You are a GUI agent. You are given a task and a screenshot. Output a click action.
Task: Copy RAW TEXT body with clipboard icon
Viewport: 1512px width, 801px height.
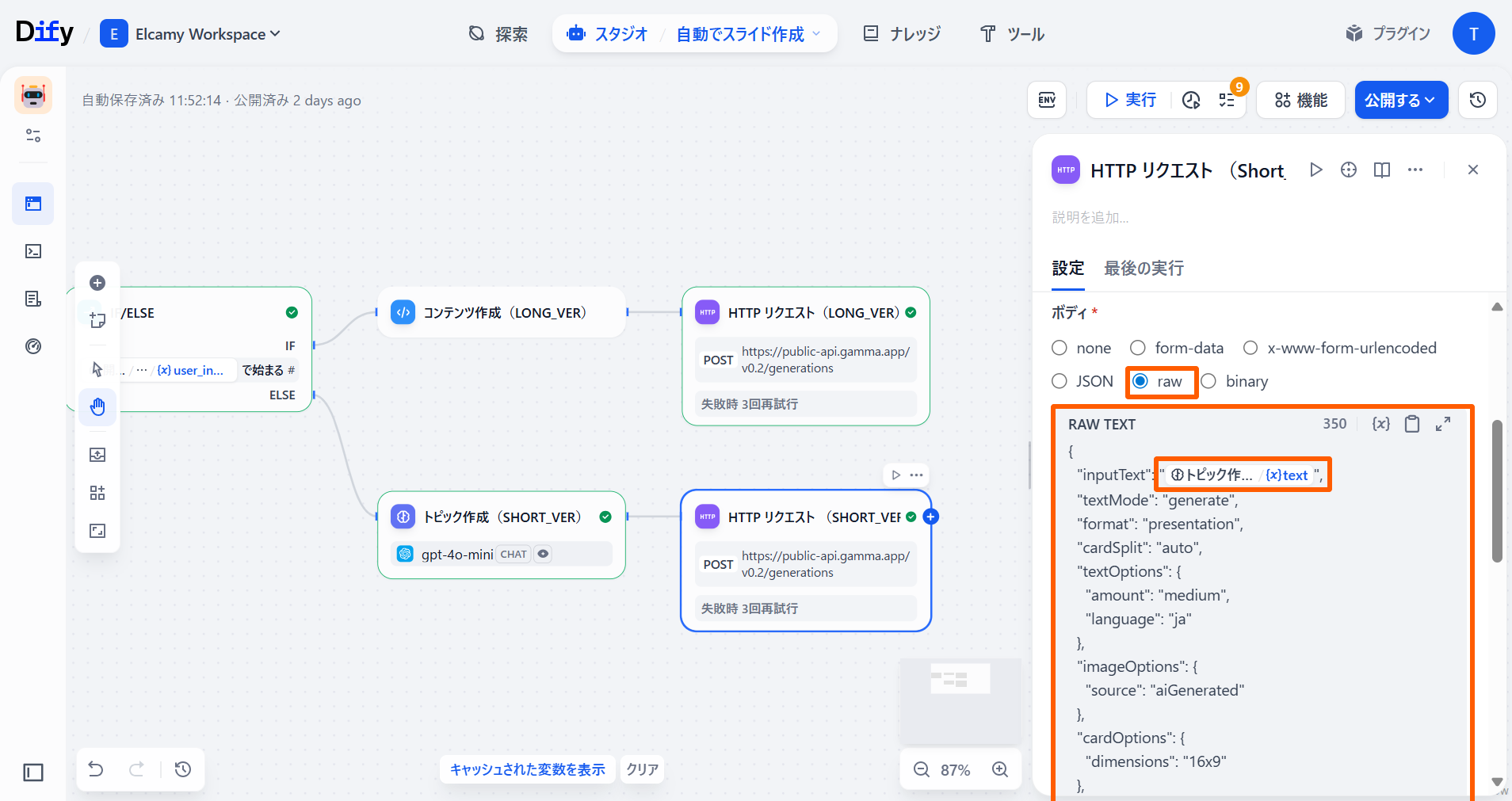(1412, 424)
